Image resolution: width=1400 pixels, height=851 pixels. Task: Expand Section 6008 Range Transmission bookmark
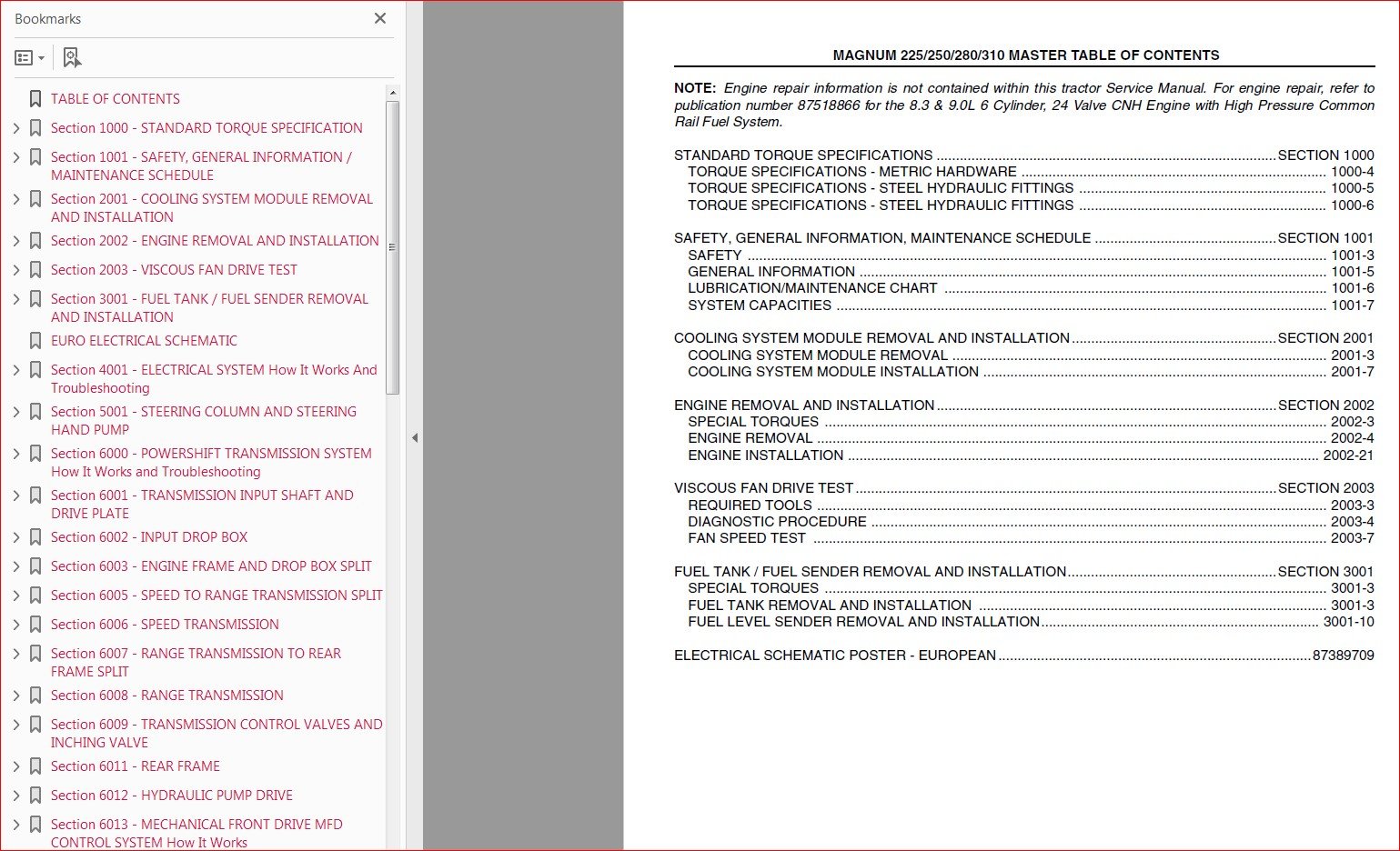16,696
